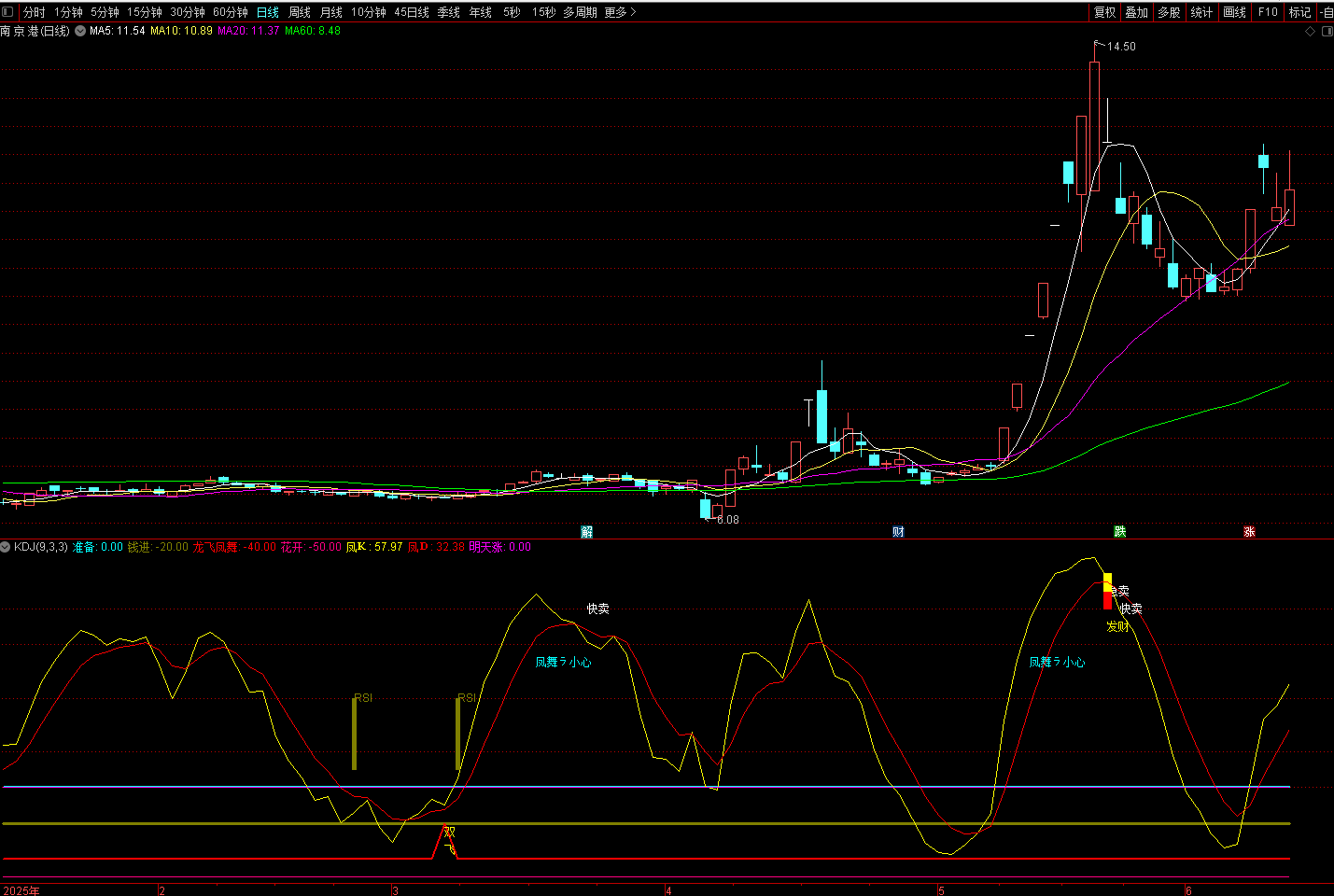Click the MA60: 8.48 label

click(x=313, y=31)
